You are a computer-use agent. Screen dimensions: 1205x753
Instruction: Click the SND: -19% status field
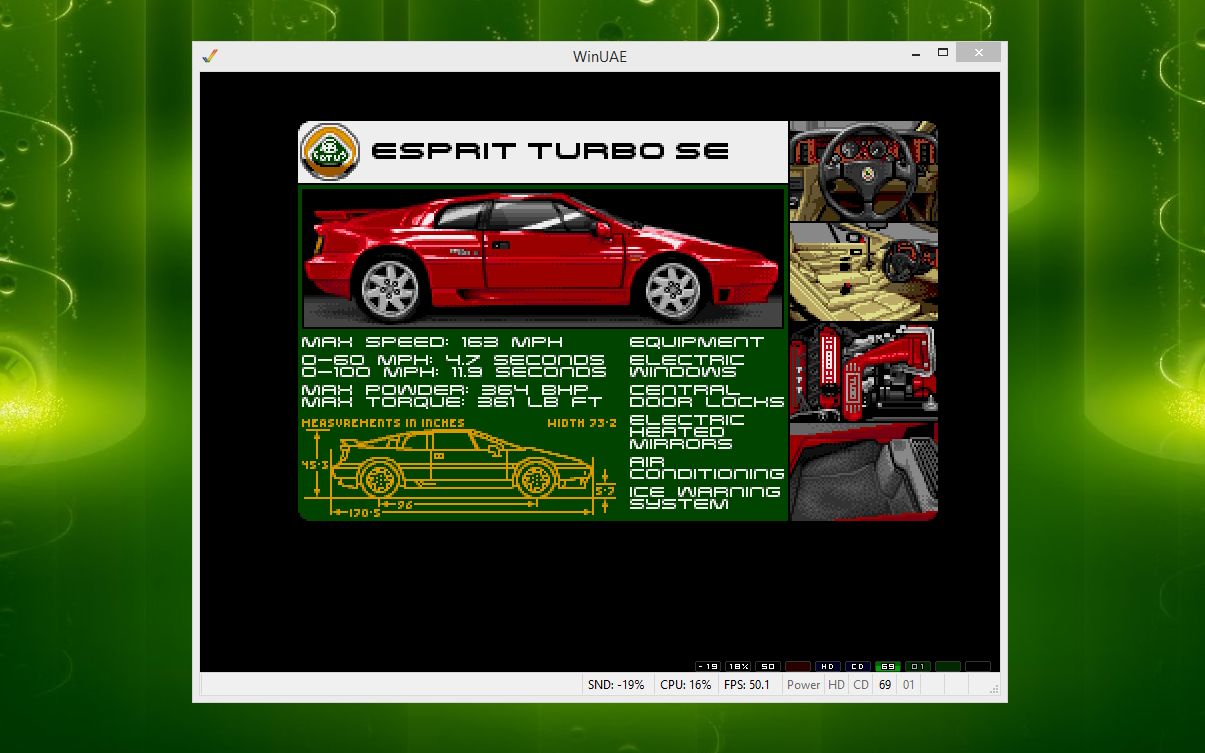(x=617, y=685)
